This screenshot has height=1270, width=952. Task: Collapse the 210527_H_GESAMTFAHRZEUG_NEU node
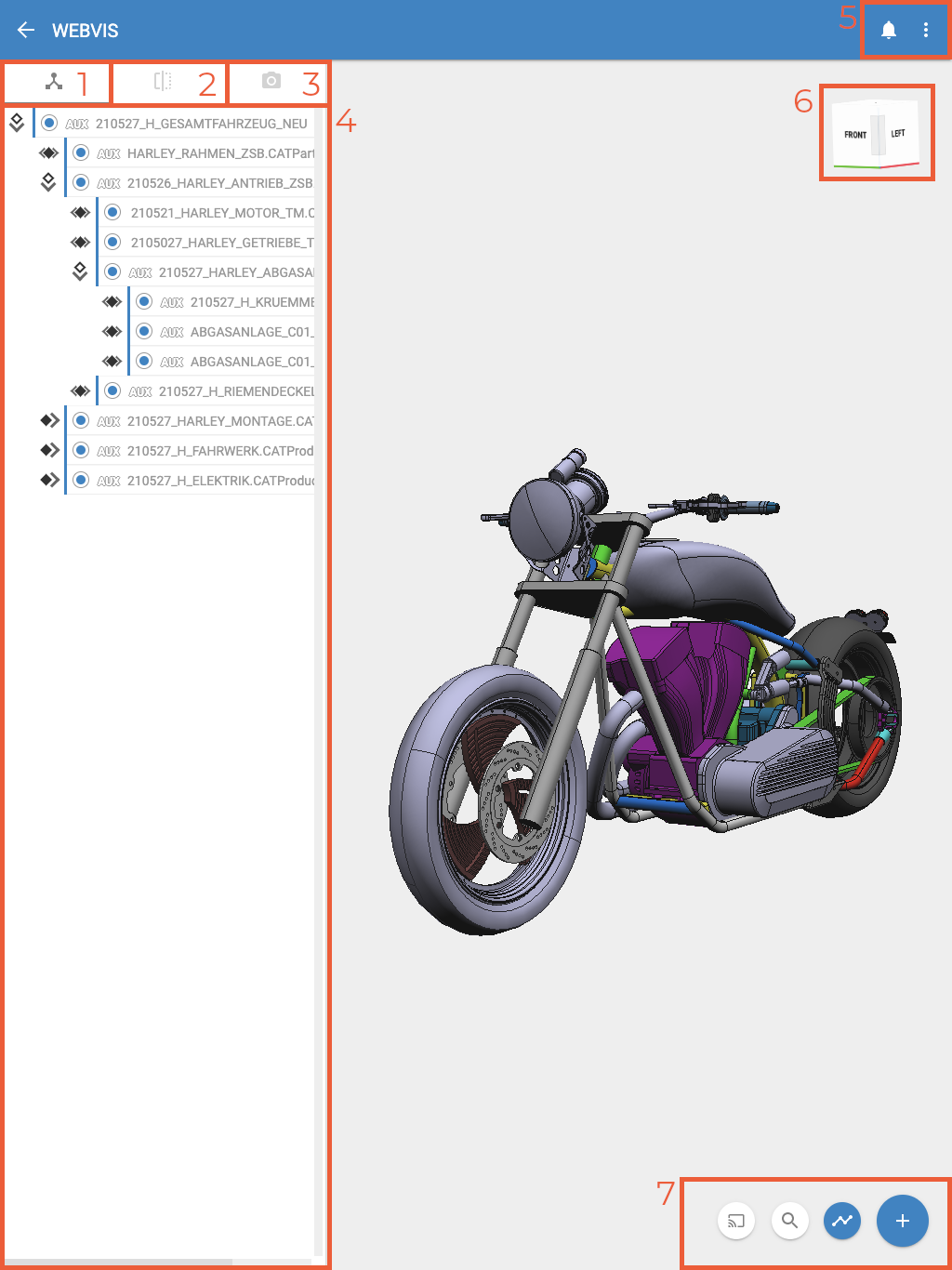(x=17, y=122)
